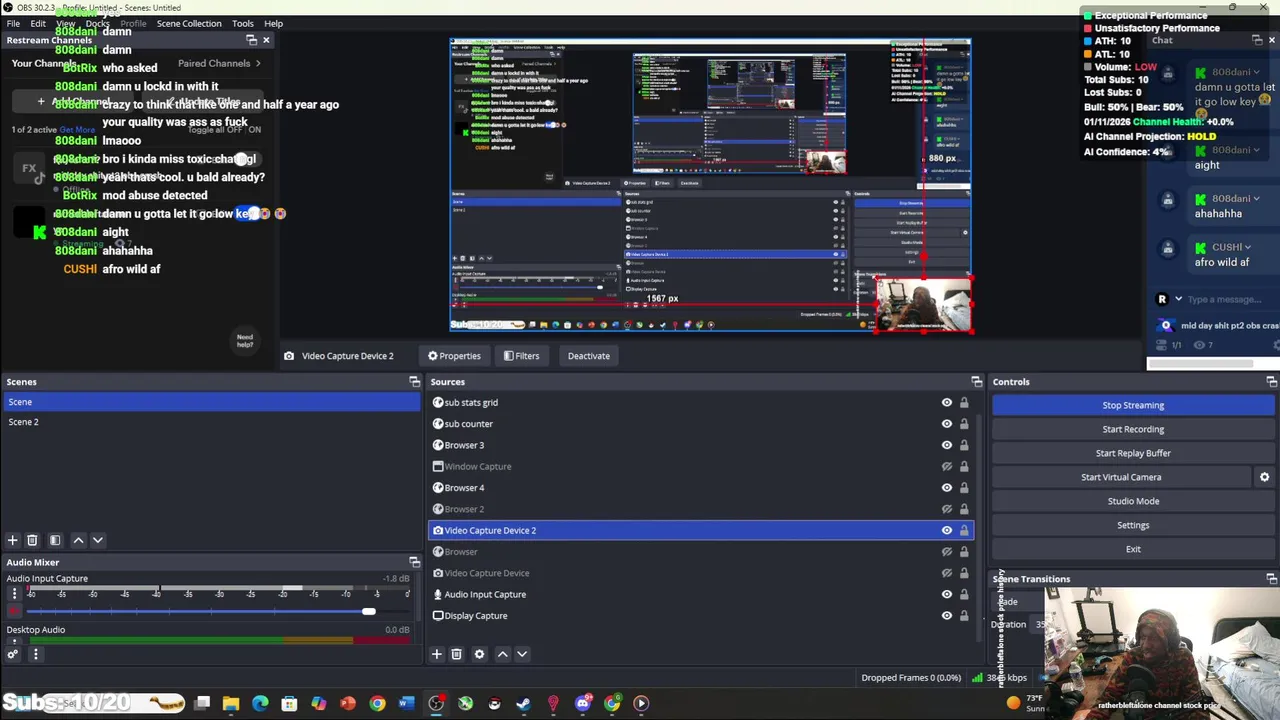Unlock the Audio Input Capture source
Viewport: 1280px width, 720px height.
pos(964,595)
